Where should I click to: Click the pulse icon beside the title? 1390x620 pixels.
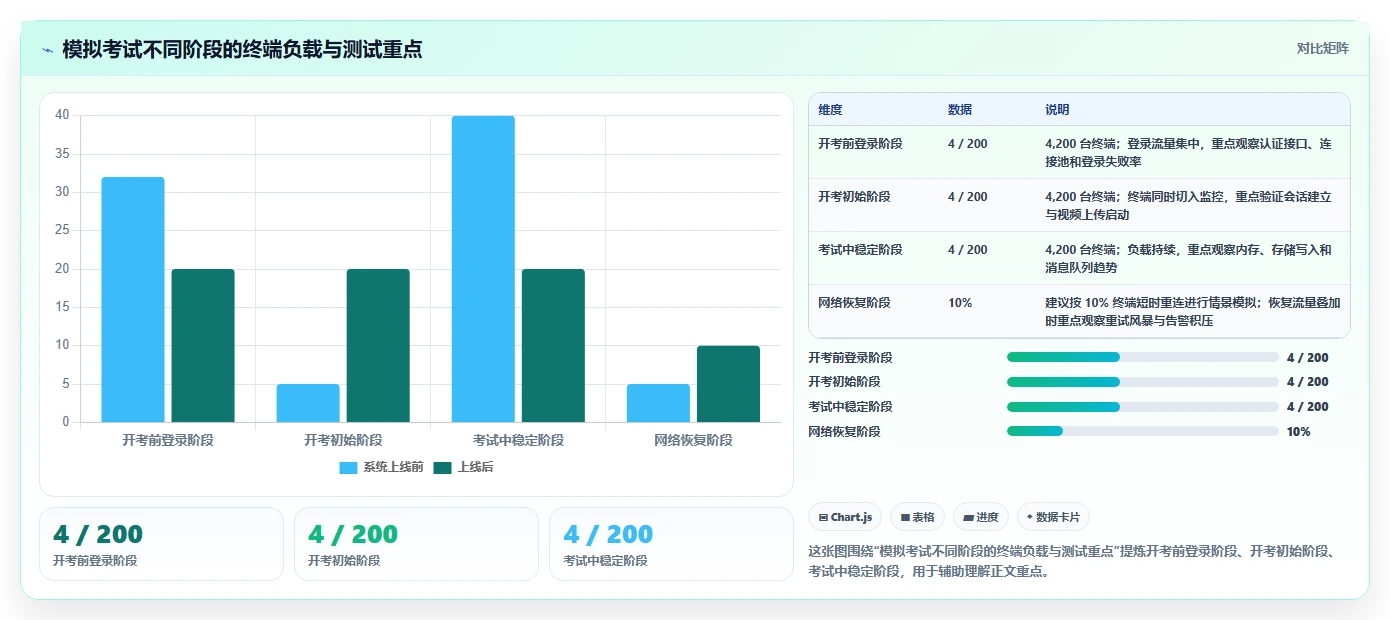point(47,49)
